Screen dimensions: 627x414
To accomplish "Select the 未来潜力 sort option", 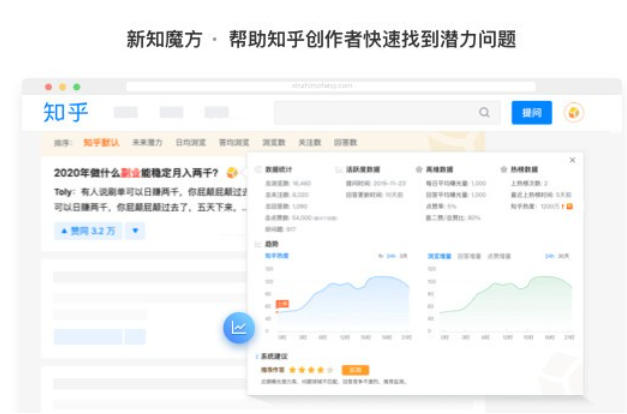I will 147,142.
